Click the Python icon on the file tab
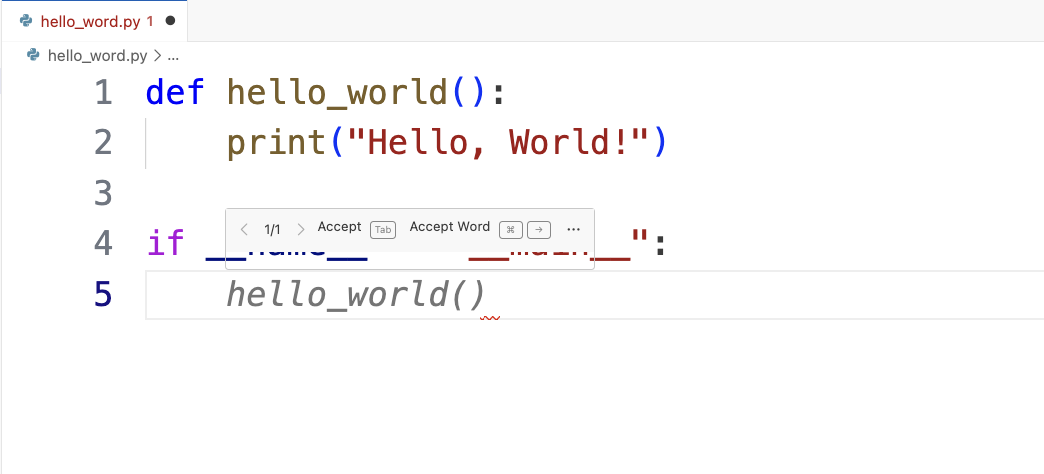This screenshot has width=1044, height=474. (x=26, y=21)
